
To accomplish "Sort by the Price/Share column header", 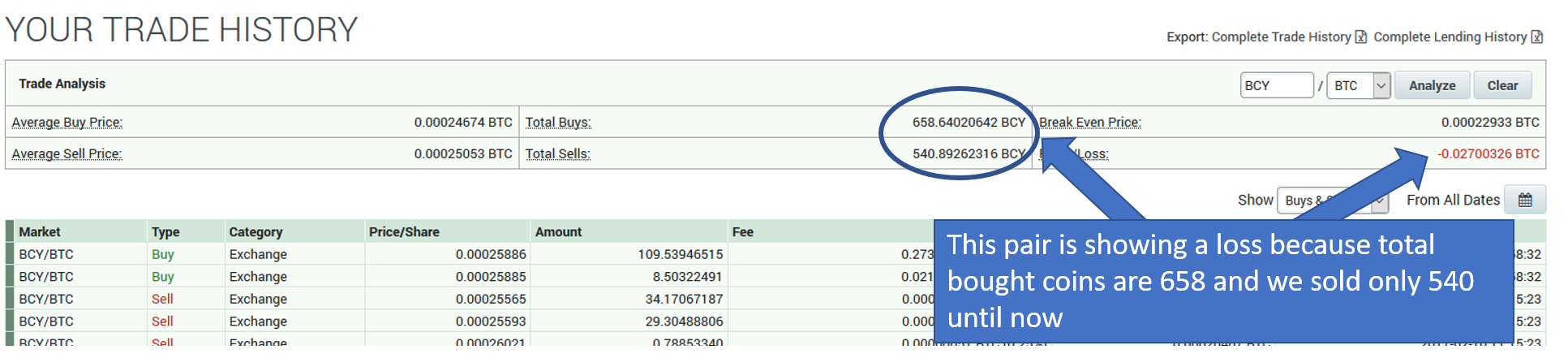I will click(404, 232).
